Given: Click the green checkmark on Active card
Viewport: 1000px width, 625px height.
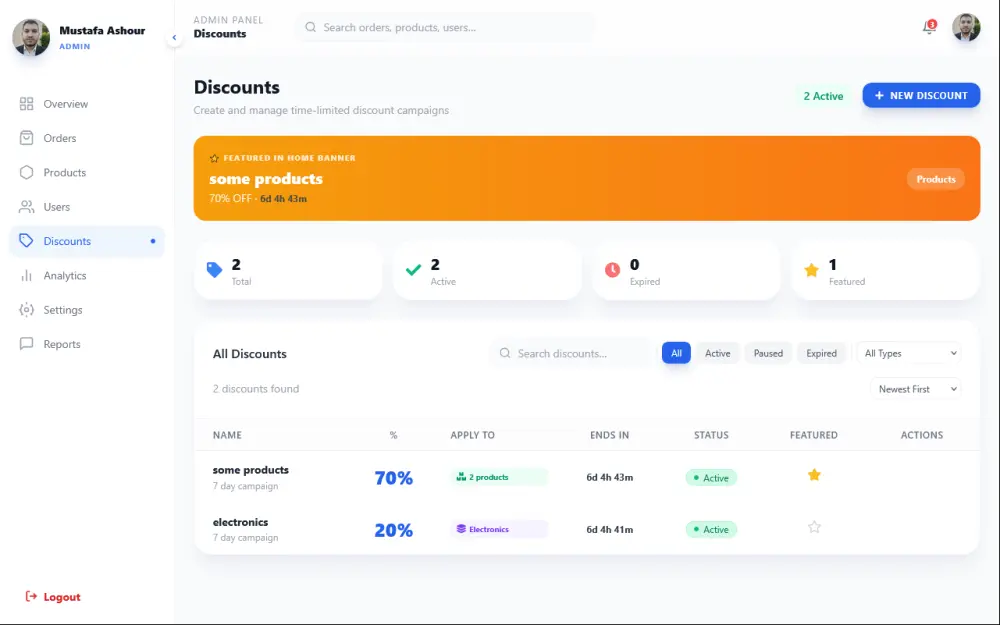Looking at the screenshot, I should [x=413, y=270].
